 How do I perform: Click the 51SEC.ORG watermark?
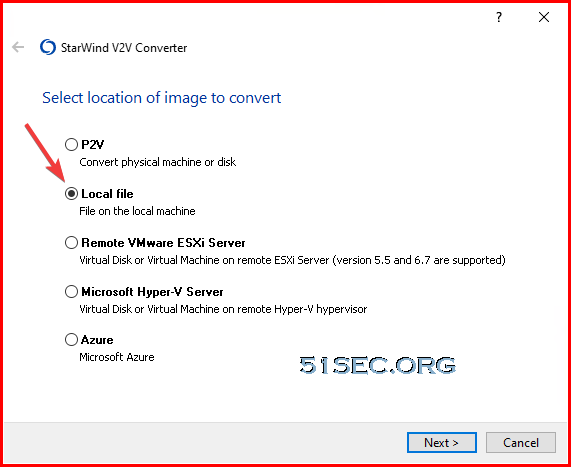click(x=378, y=365)
